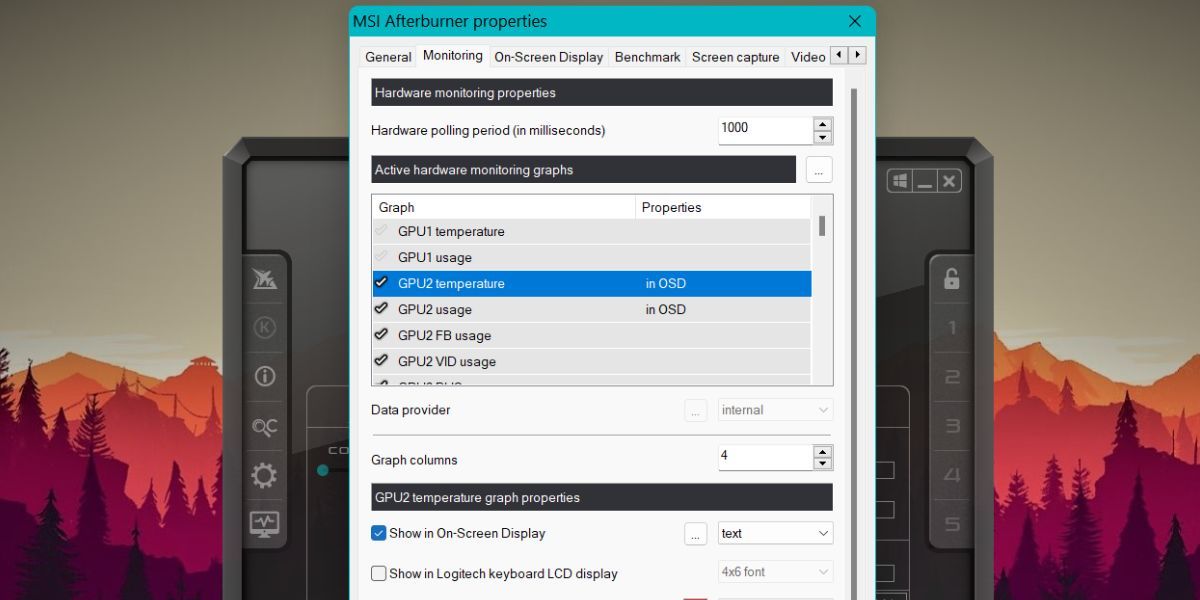Image resolution: width=1200 pixels, height=600 pixels.
Task: Open Afterburner settings via gear icon
Action: coord(264,475)
